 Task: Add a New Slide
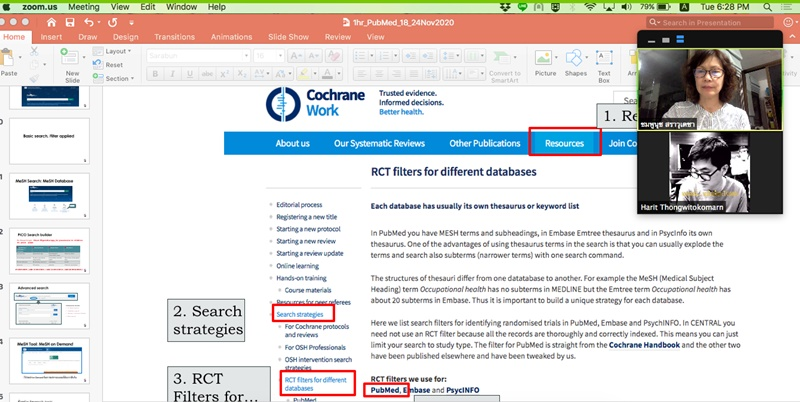(x=72, y=65)
